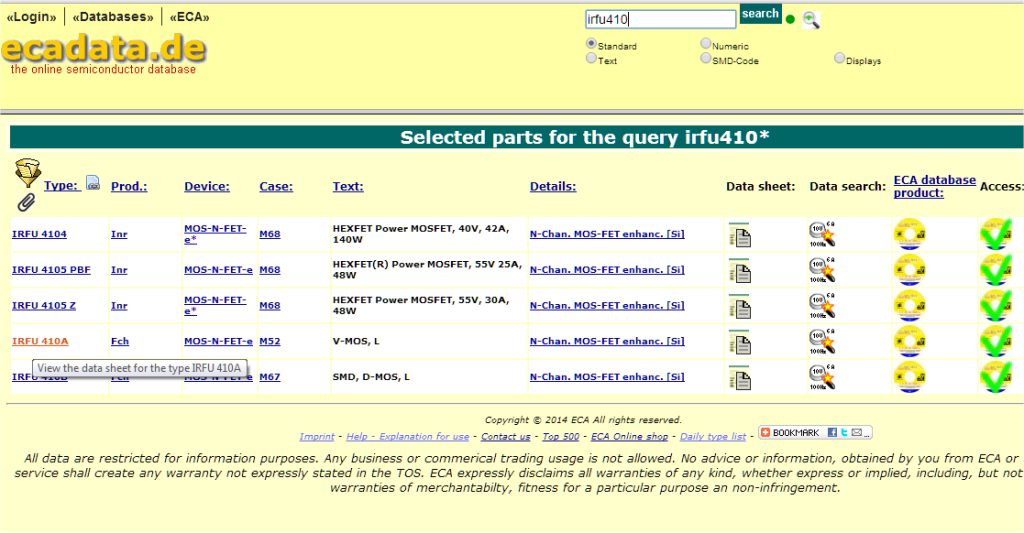Viewport: 1024px width, 533px height.
Task: Click the BOOKMARK share button
Action: (815, 432)
